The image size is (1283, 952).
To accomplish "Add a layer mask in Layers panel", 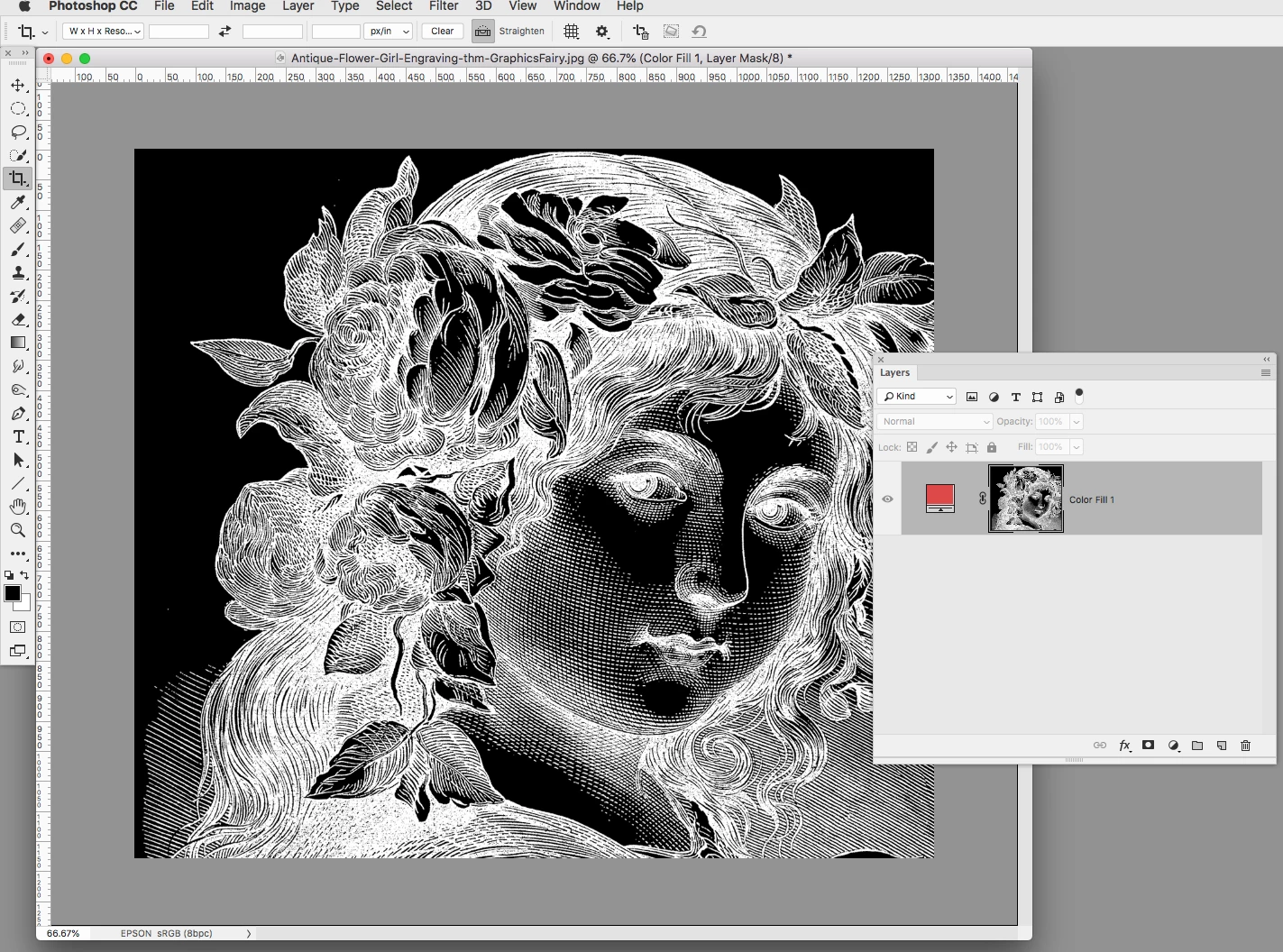I will pos(1148,746).
